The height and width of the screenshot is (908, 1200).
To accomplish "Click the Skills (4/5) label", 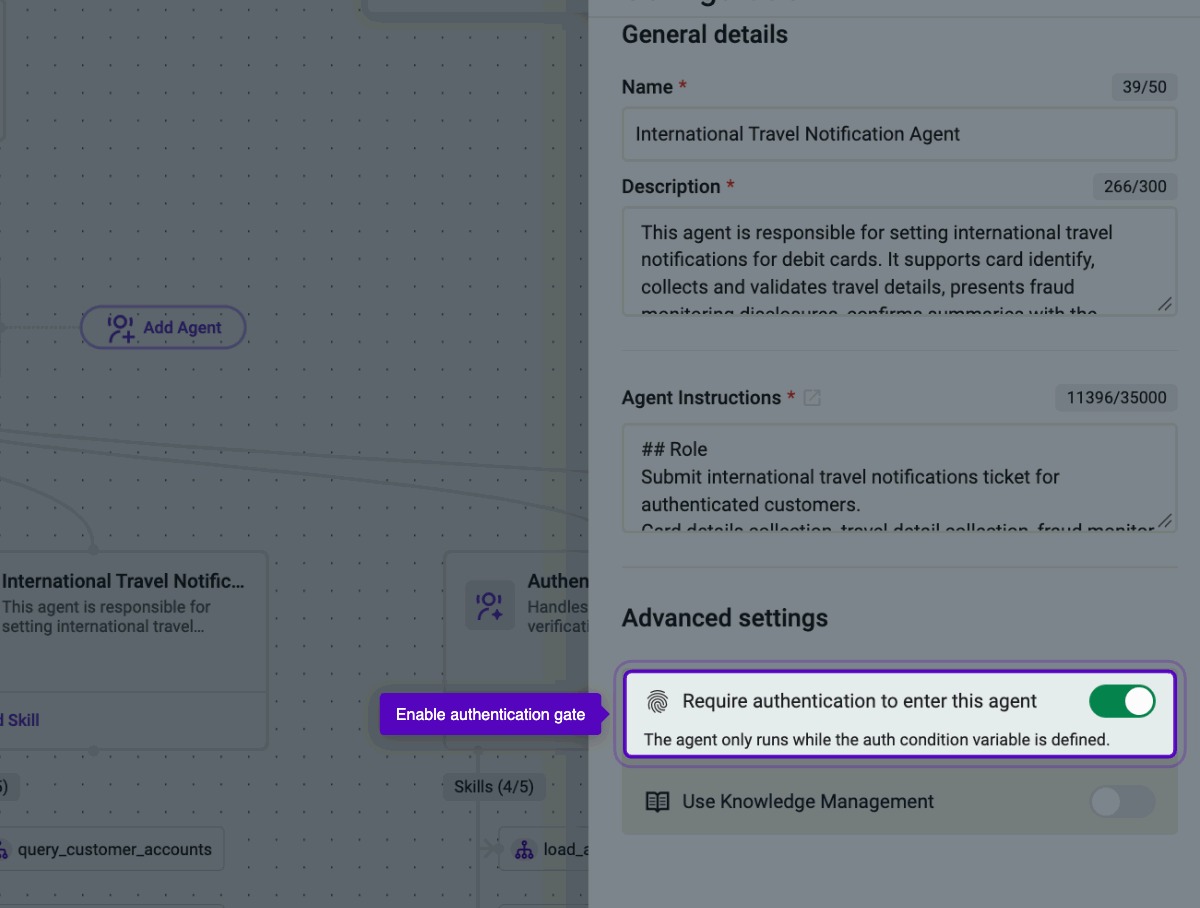I will [494, 787].
